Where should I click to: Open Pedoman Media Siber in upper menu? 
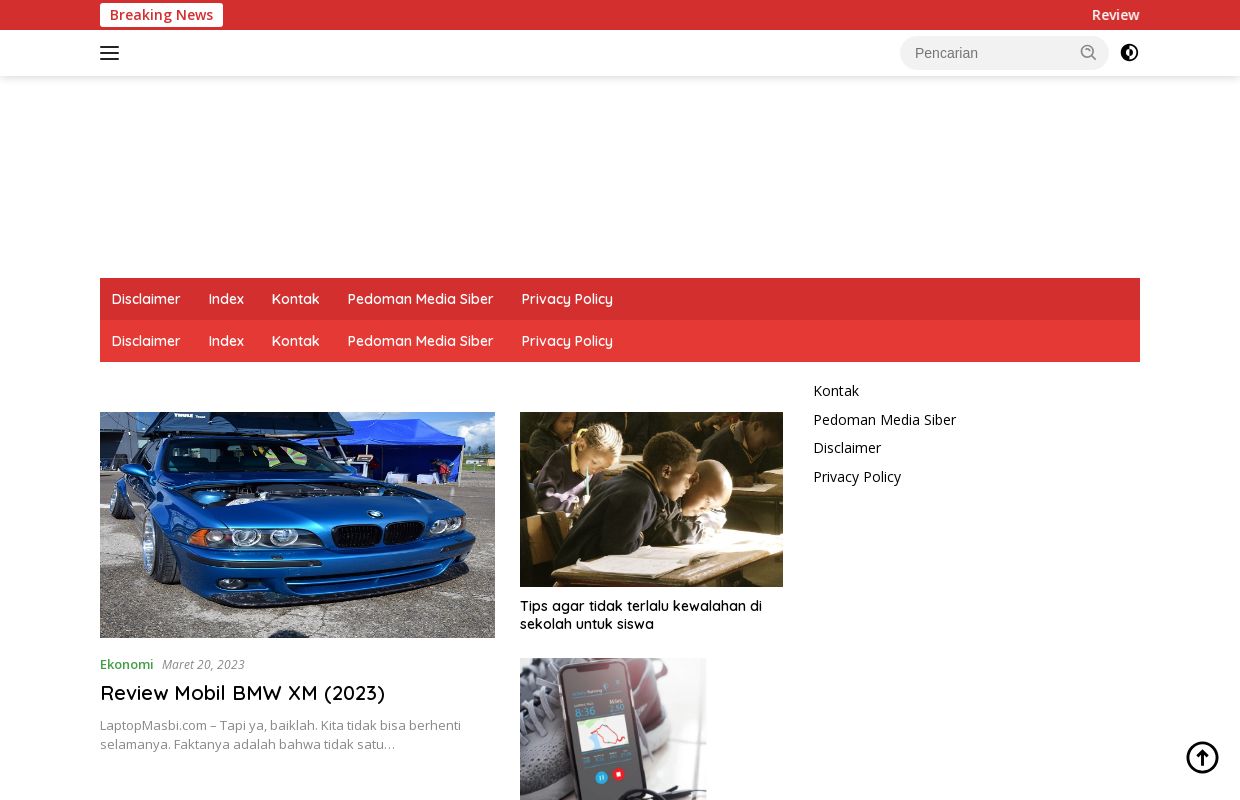[420, 299]
